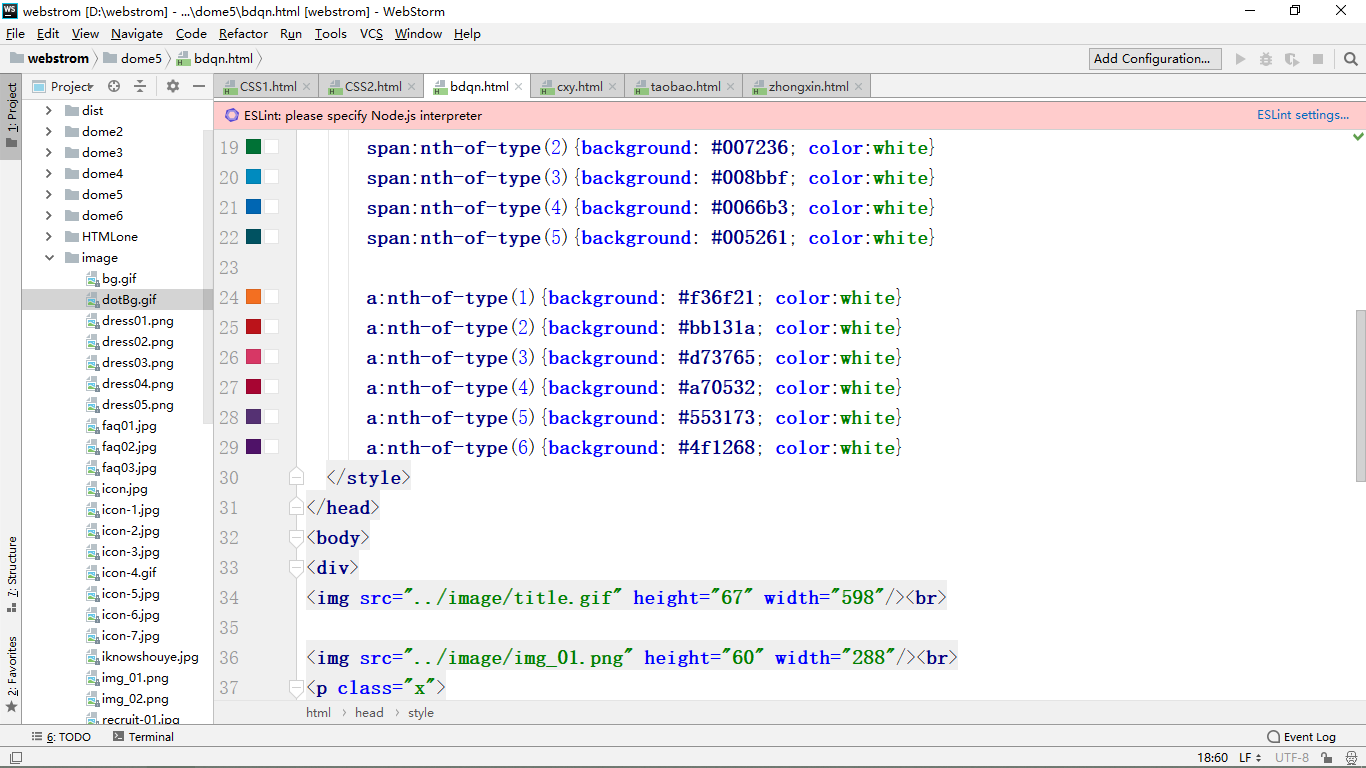1366x768 pixels.
Task: Open the 6: TODO tool window
Action: tap(61, 737)
